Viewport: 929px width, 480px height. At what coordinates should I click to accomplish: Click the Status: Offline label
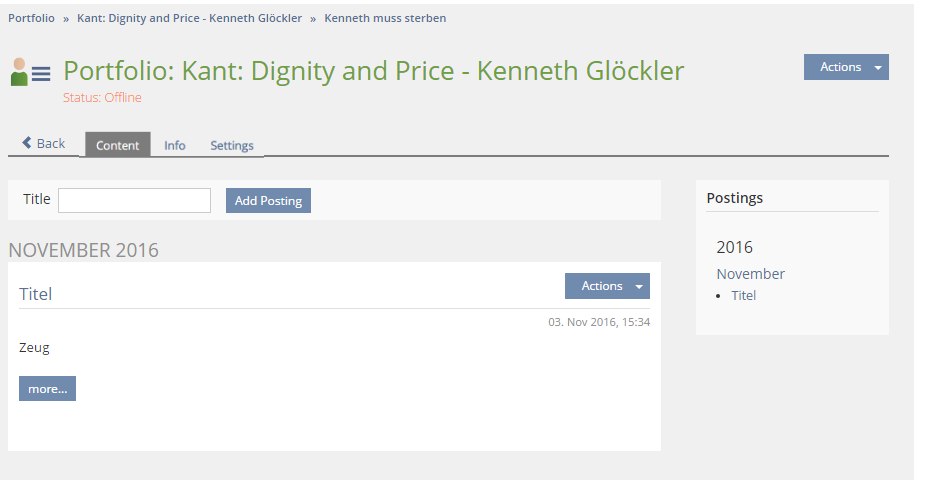tap(102, 98)
